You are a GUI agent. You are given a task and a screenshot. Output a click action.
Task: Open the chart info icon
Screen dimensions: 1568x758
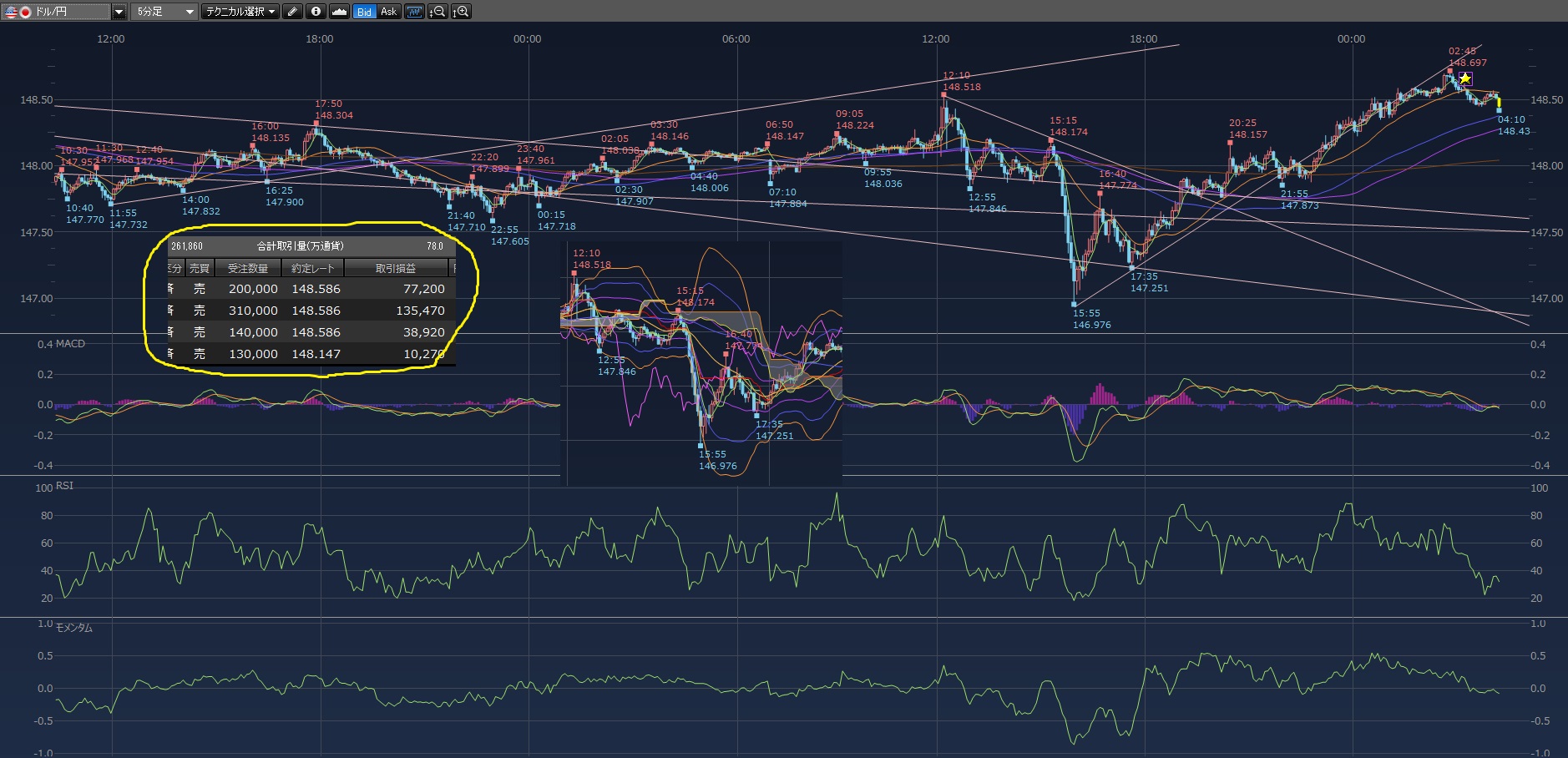[316, 12]
